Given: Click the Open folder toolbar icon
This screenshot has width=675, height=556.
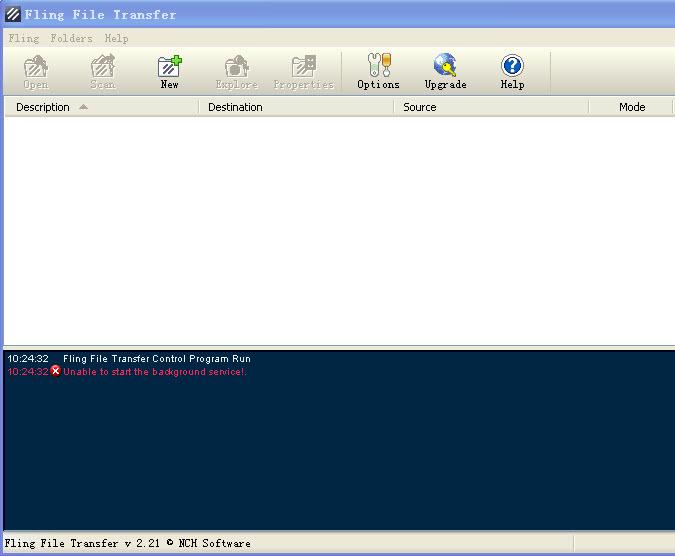Looking at the screenshot, I should (36, 71).
